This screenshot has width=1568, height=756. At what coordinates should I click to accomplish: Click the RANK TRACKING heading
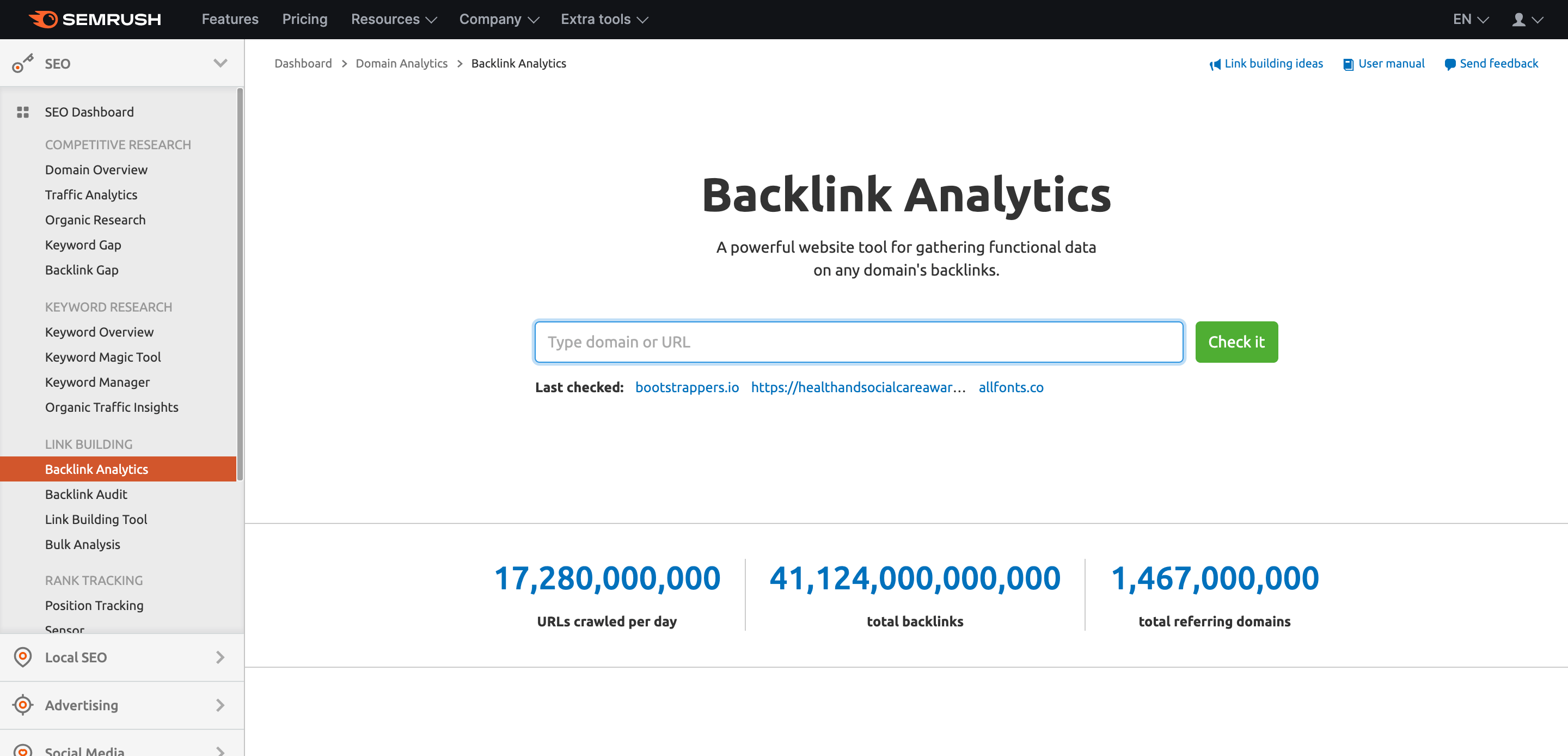94,581
